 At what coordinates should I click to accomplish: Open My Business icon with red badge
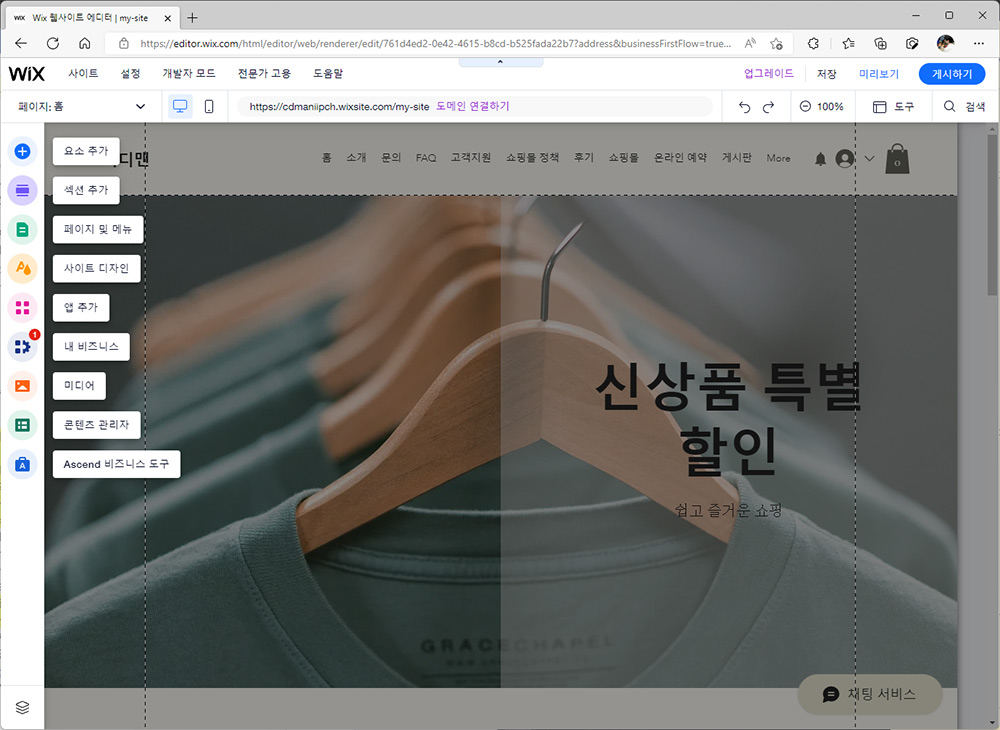point(22,347)
